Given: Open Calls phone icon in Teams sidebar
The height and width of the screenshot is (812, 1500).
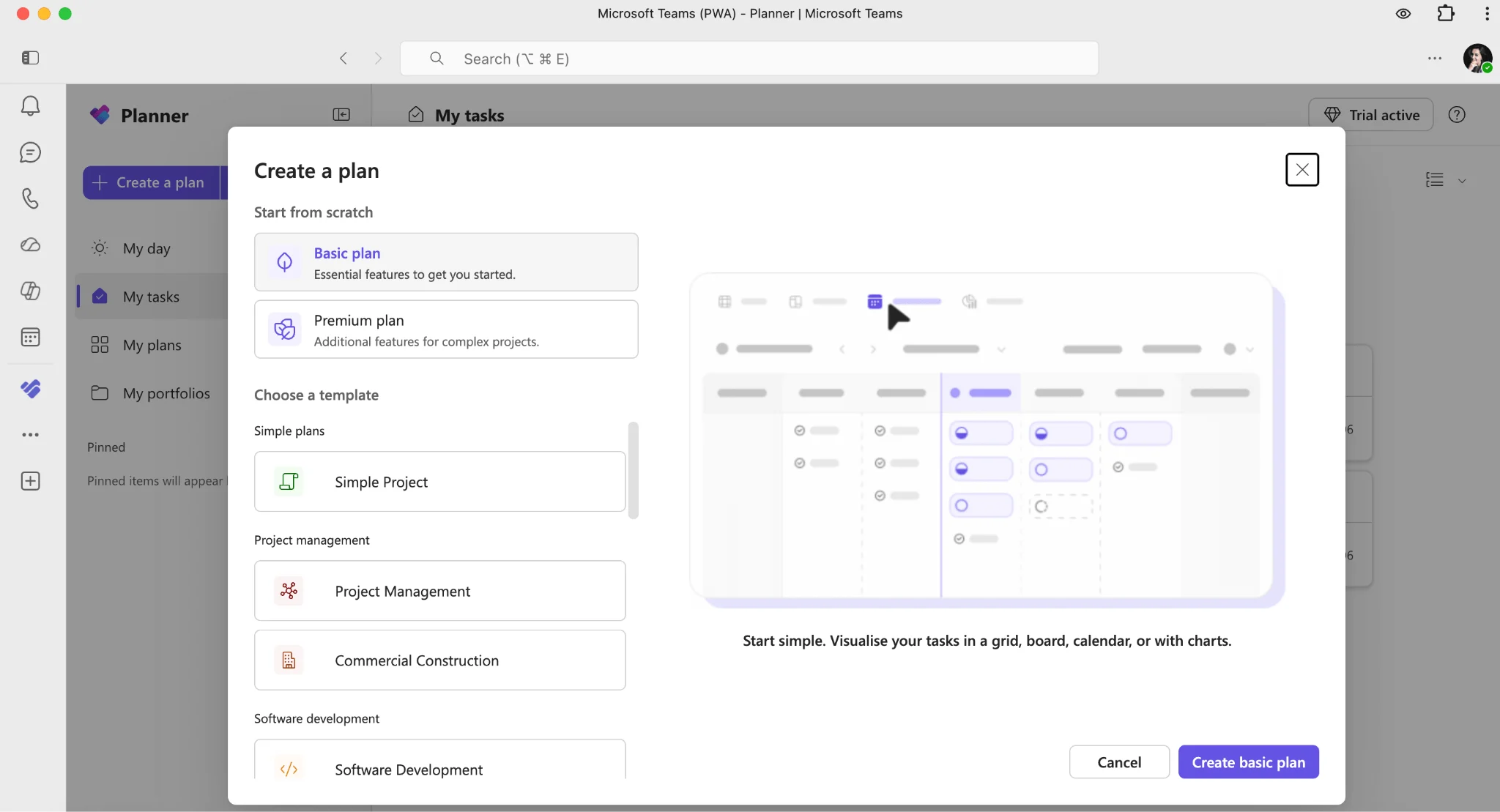Looking at the screenshot, I should [x=30, y=198].
